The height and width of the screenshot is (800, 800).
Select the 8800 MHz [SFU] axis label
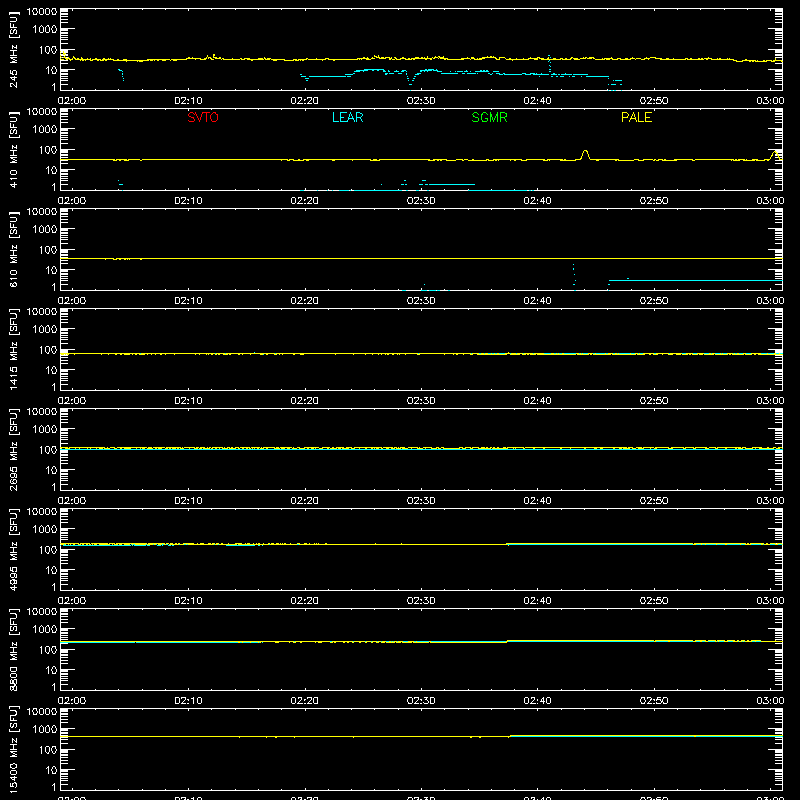click(x=13, y=649)
